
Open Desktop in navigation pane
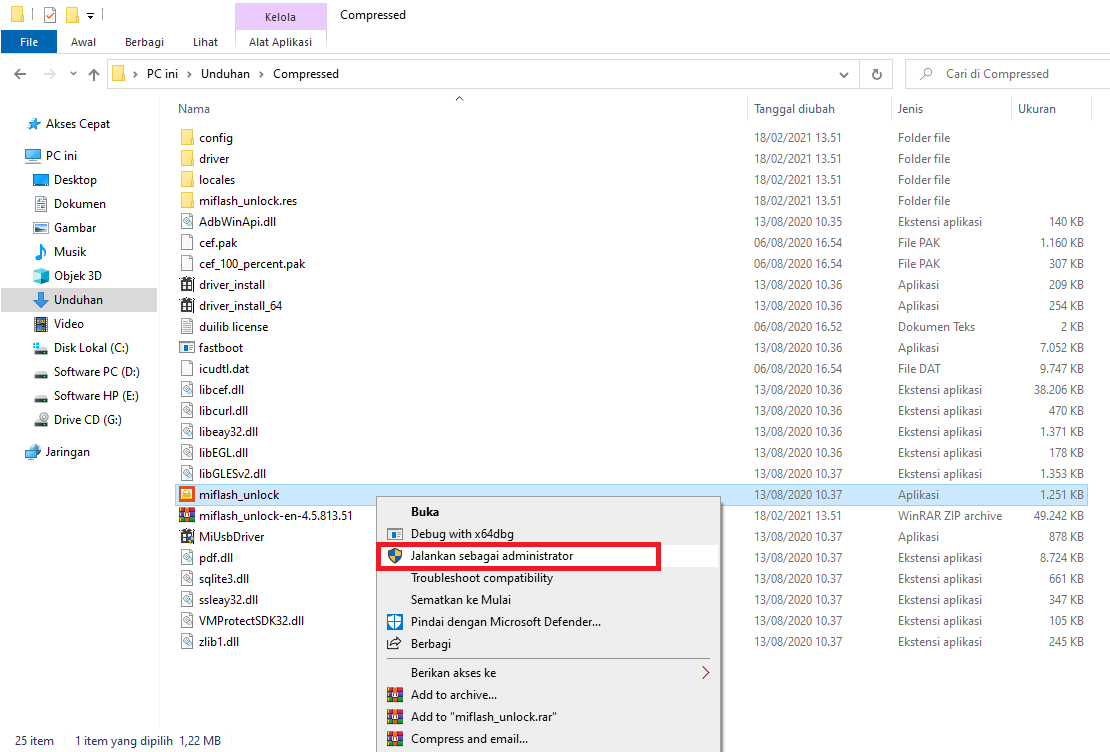click(75, 180)
